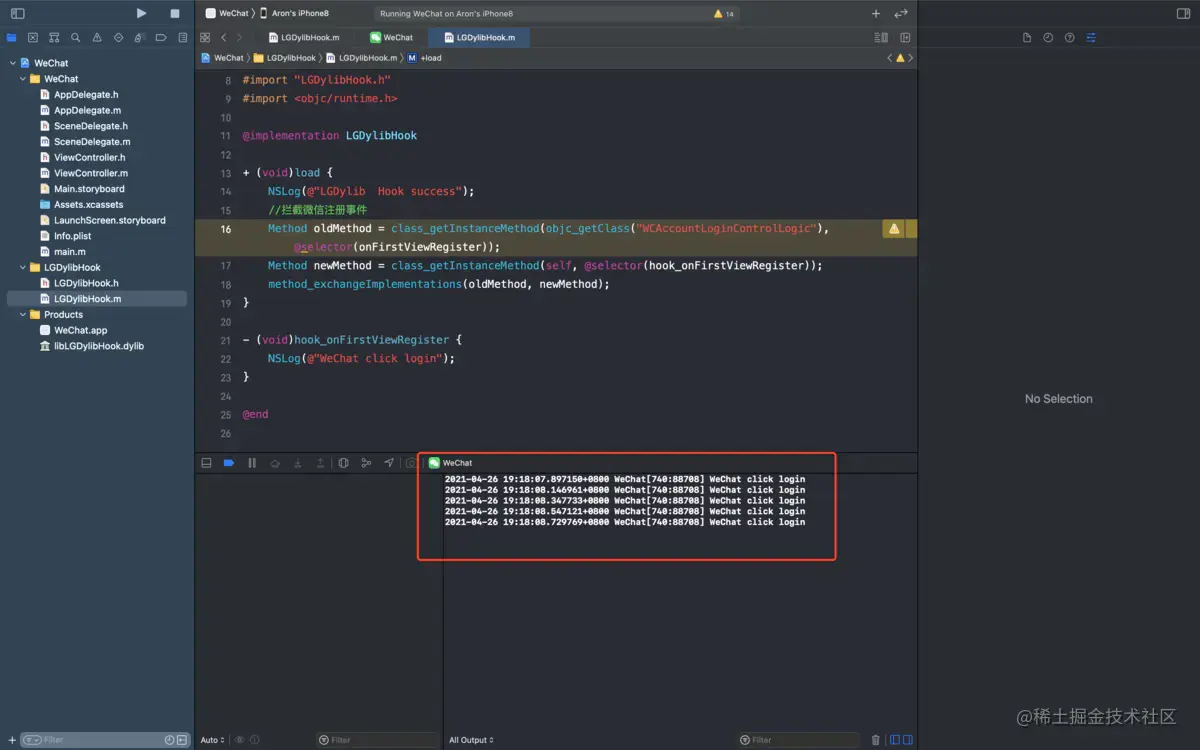Open the Debug navigator
Image resolution: width=1200 pixels, height=750 pixels.
point(140,37)
